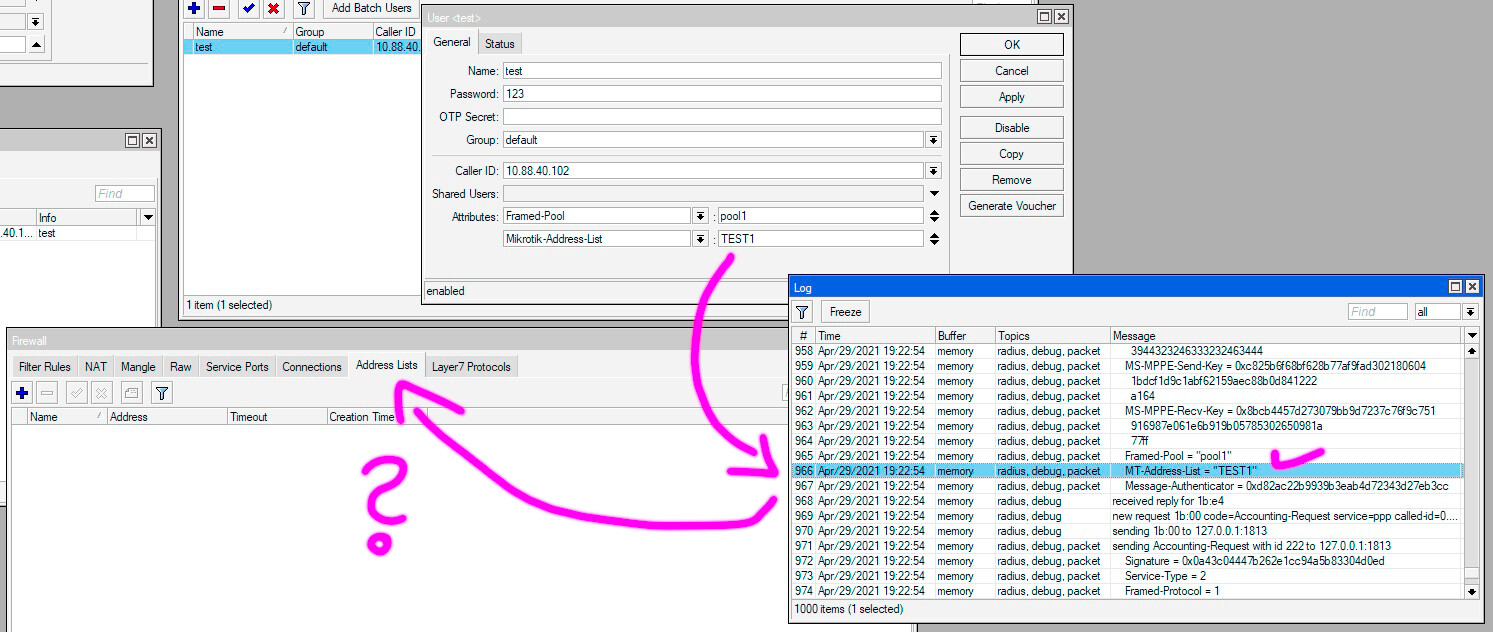The width and height of the screenshot is (1493, 632).
Task: Select General tab in User dialog
Action: click(x=452, y=42)
